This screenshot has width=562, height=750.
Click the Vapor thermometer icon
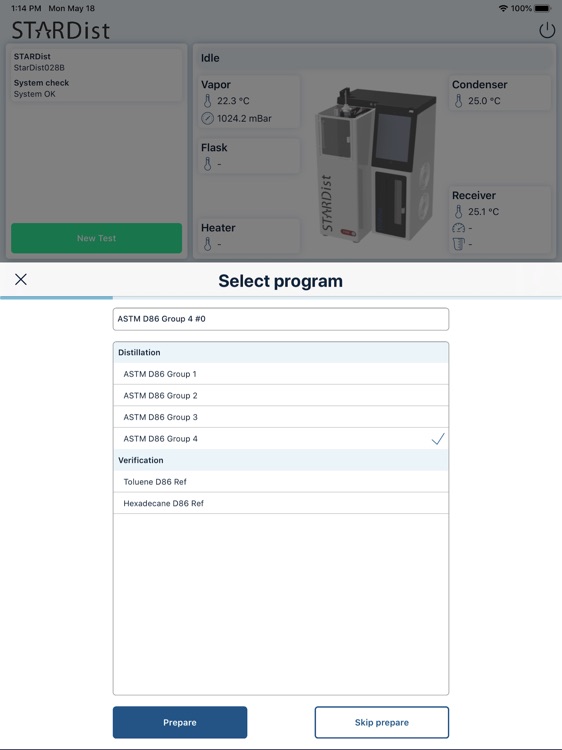(x=207, y=101)
